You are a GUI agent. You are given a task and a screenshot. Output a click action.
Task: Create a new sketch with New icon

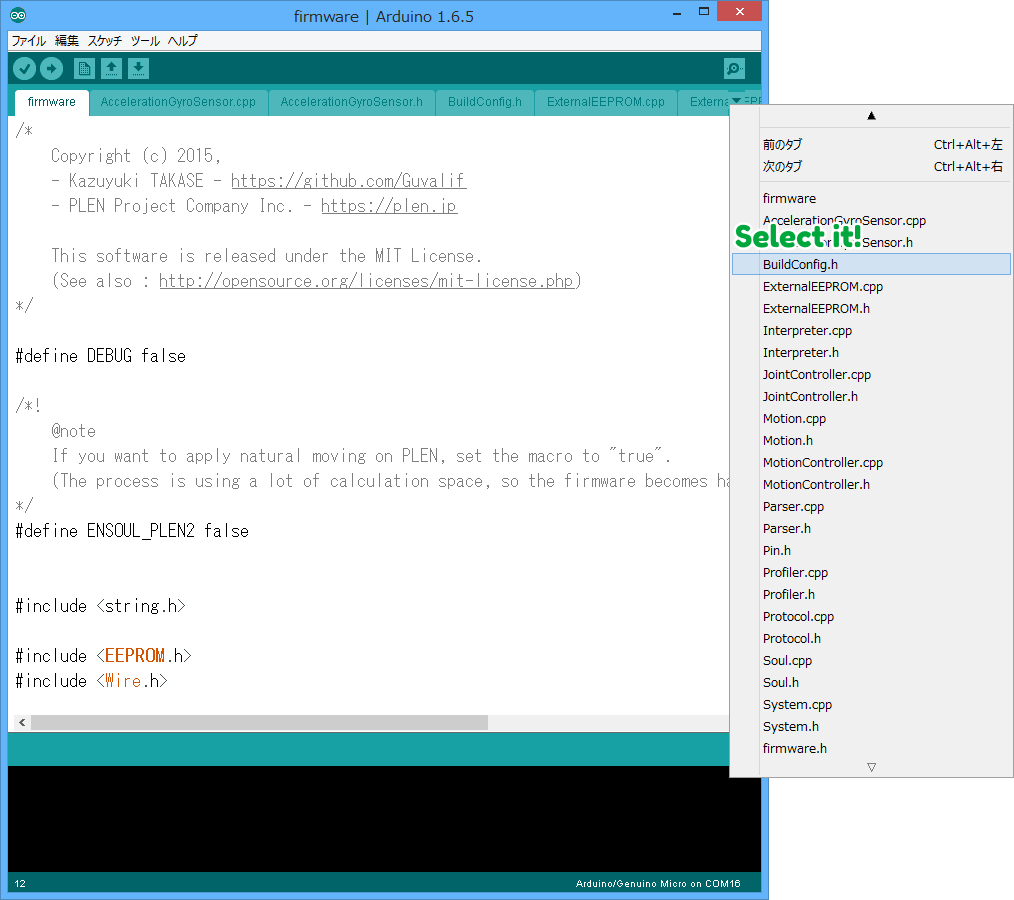[x=84, y=68]
